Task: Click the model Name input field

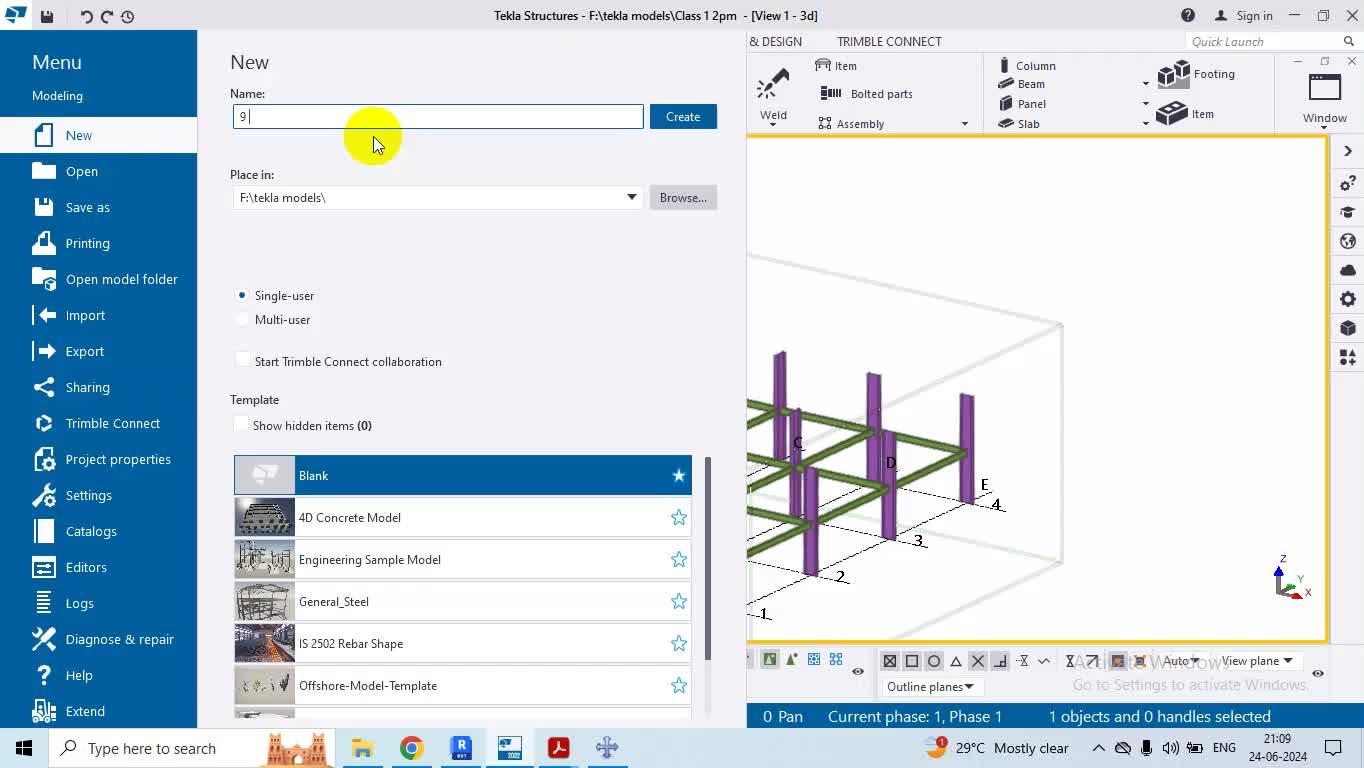Action: [x=438, y=117]
